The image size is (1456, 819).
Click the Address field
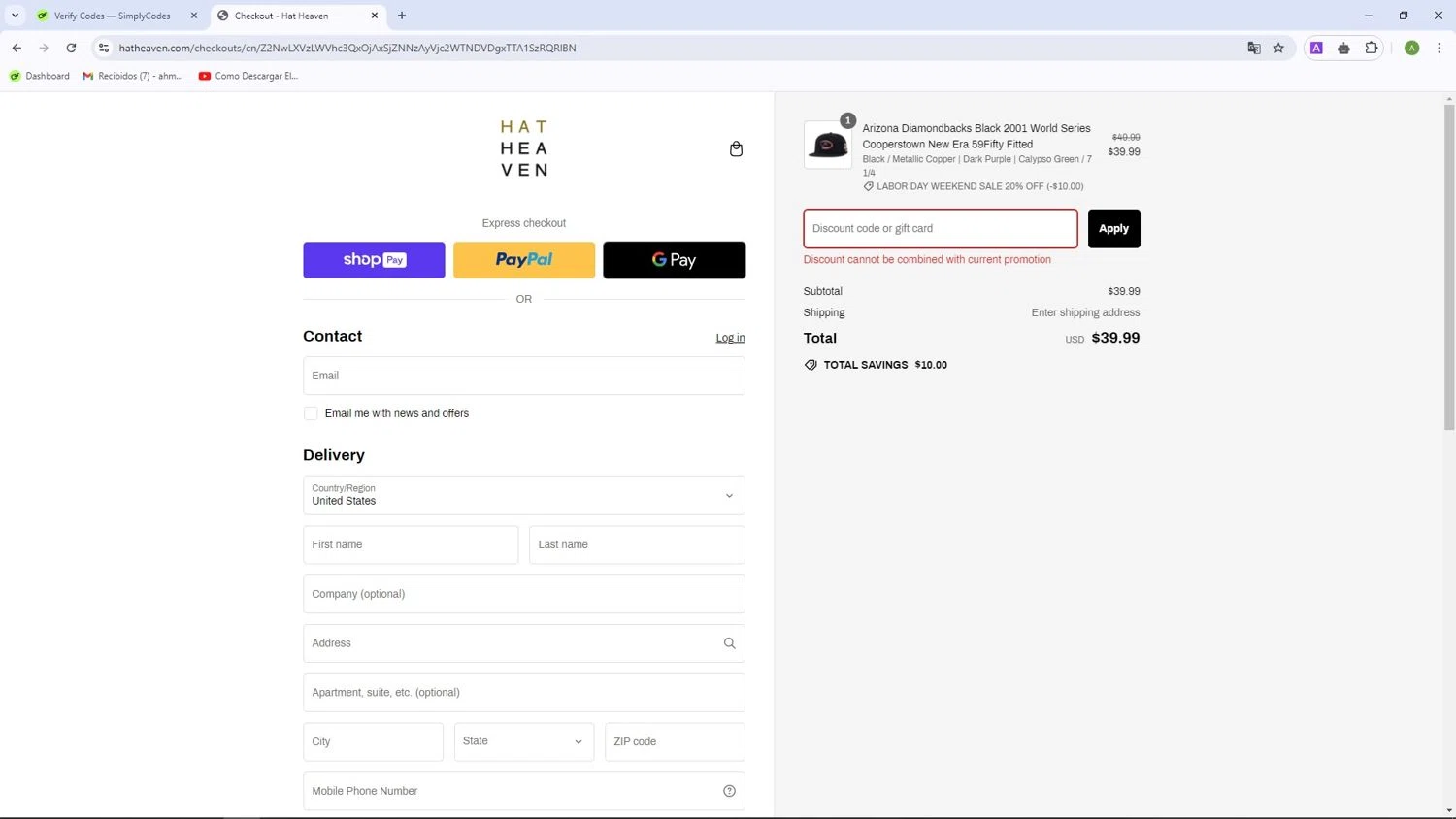coord(524,643)
